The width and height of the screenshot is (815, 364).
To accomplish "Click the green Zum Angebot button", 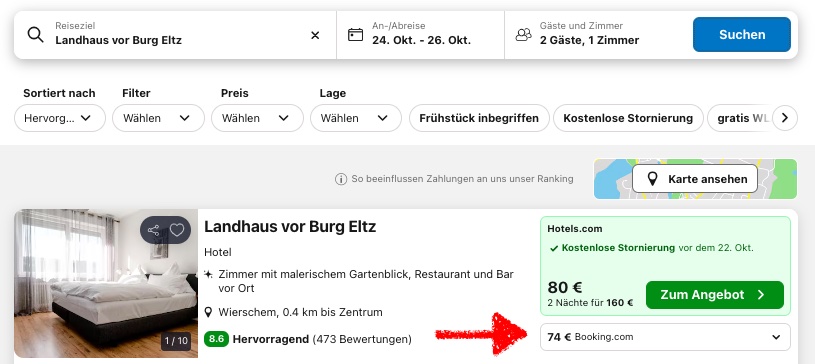I will (715, 295).
